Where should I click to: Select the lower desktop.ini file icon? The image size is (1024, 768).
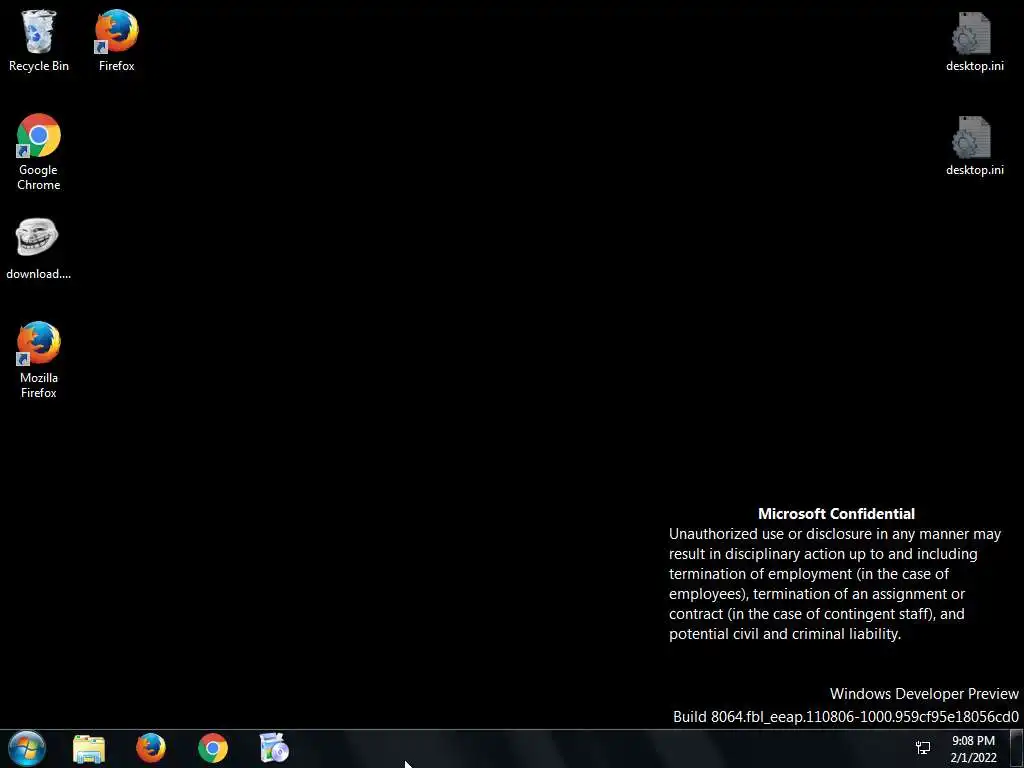coord(974,145)
